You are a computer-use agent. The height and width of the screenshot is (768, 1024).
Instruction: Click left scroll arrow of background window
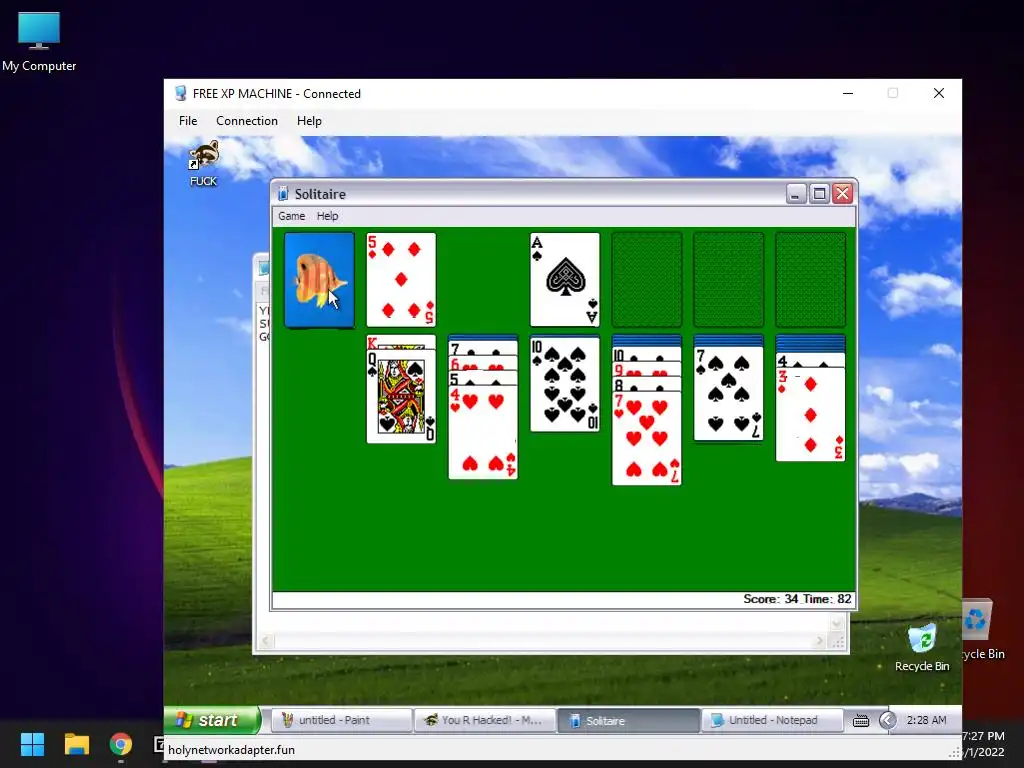click(265, 642)
